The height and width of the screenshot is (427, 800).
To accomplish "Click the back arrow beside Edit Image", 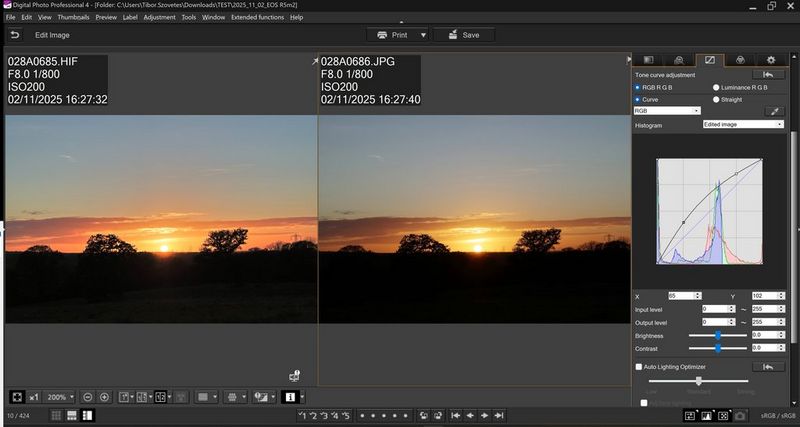I will pos(15,35).
